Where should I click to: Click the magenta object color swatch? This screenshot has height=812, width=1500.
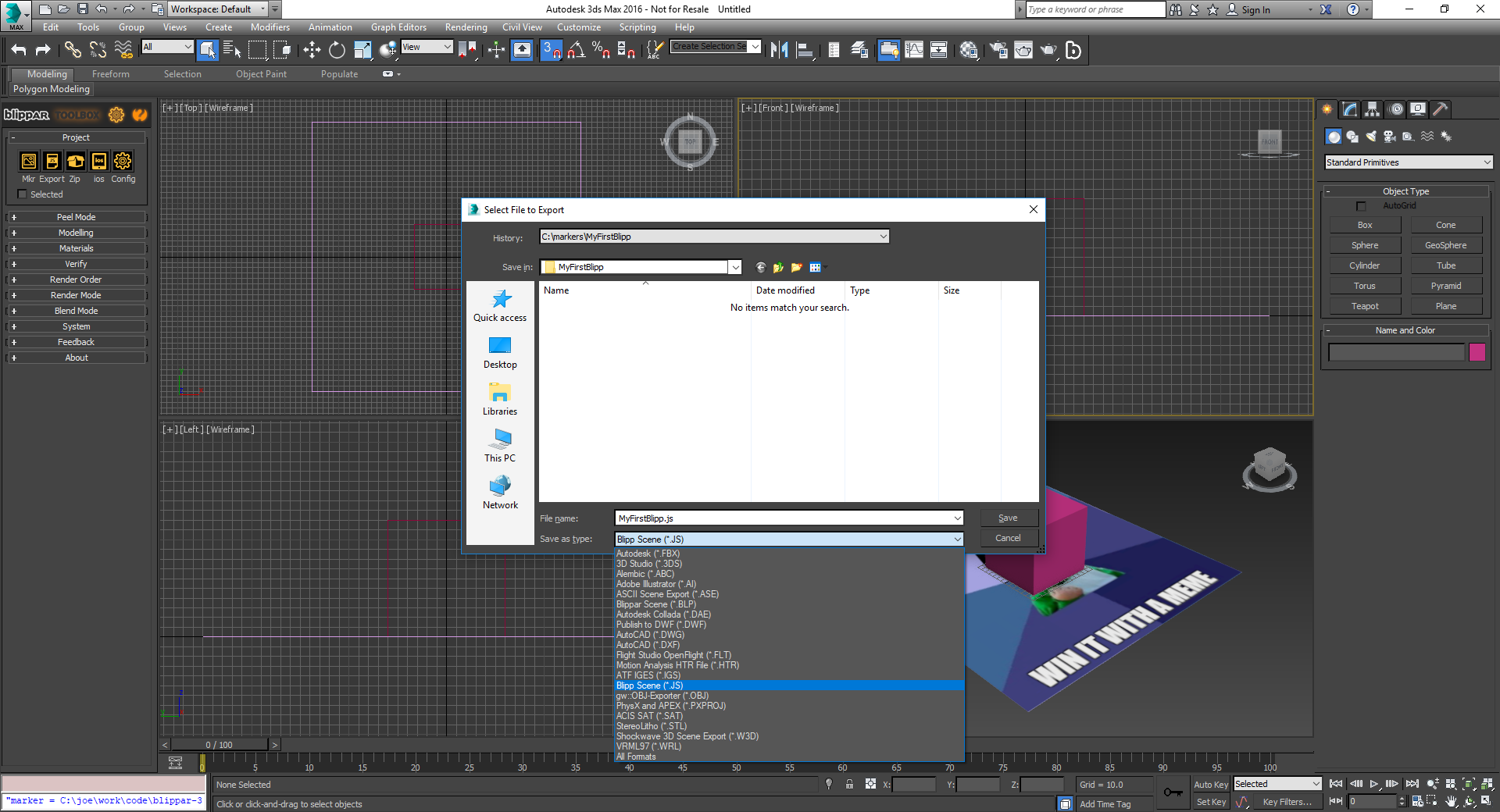click(x=1477, y=352)
